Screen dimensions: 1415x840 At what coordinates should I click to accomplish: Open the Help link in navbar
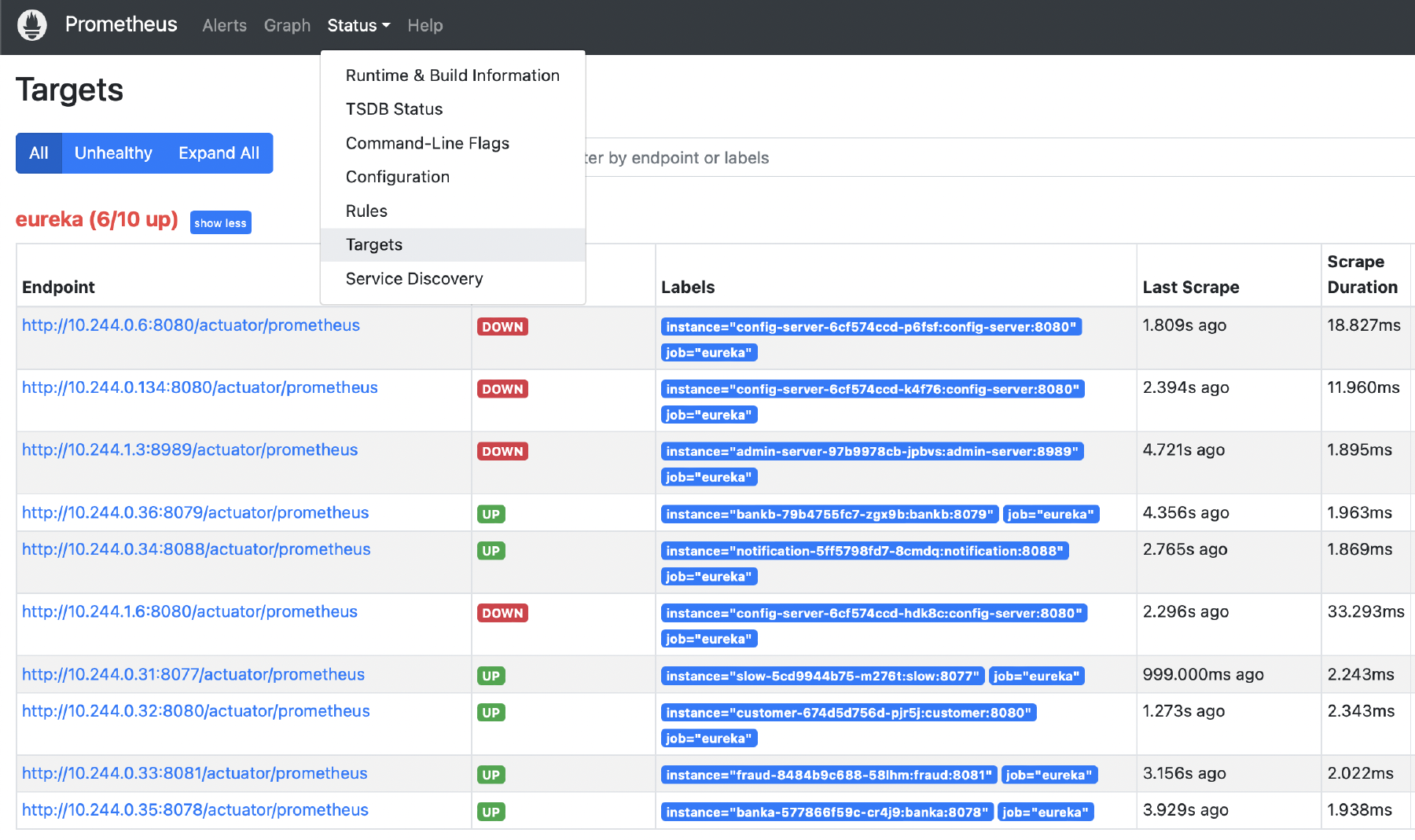(x=425, y=25)
